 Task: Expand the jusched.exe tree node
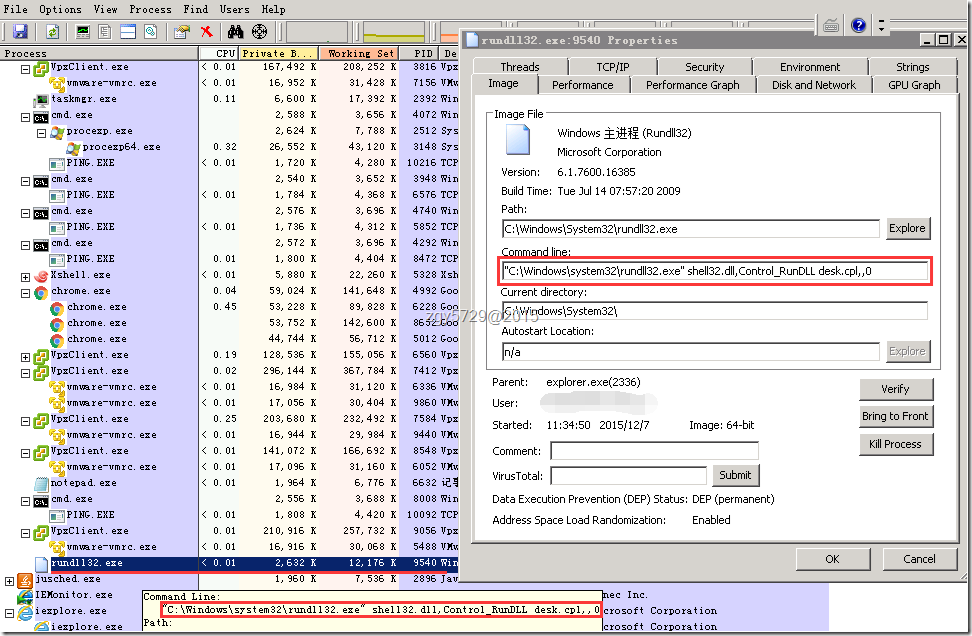[10, 579]
